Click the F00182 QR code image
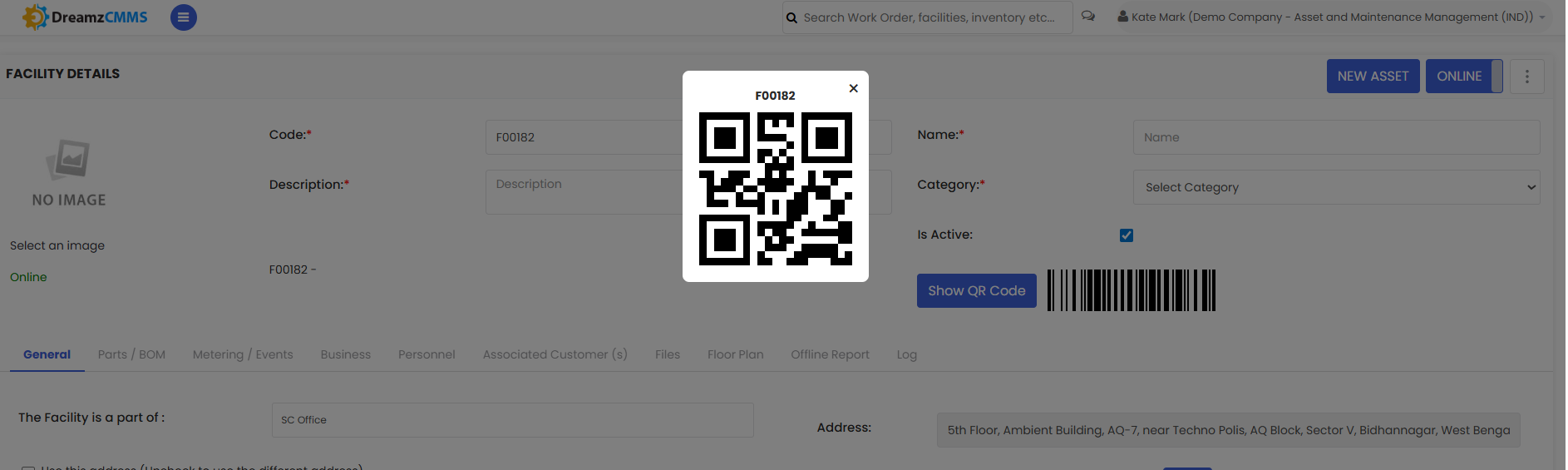 (776, 189)
